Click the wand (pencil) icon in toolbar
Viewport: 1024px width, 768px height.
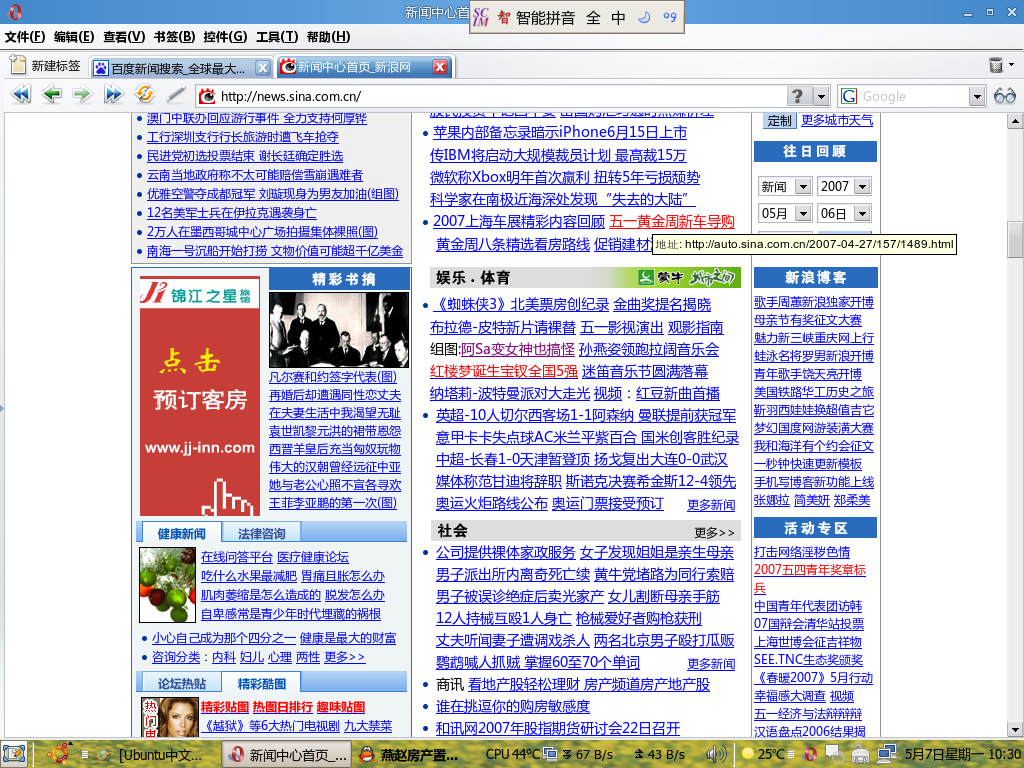coord(175,95)
